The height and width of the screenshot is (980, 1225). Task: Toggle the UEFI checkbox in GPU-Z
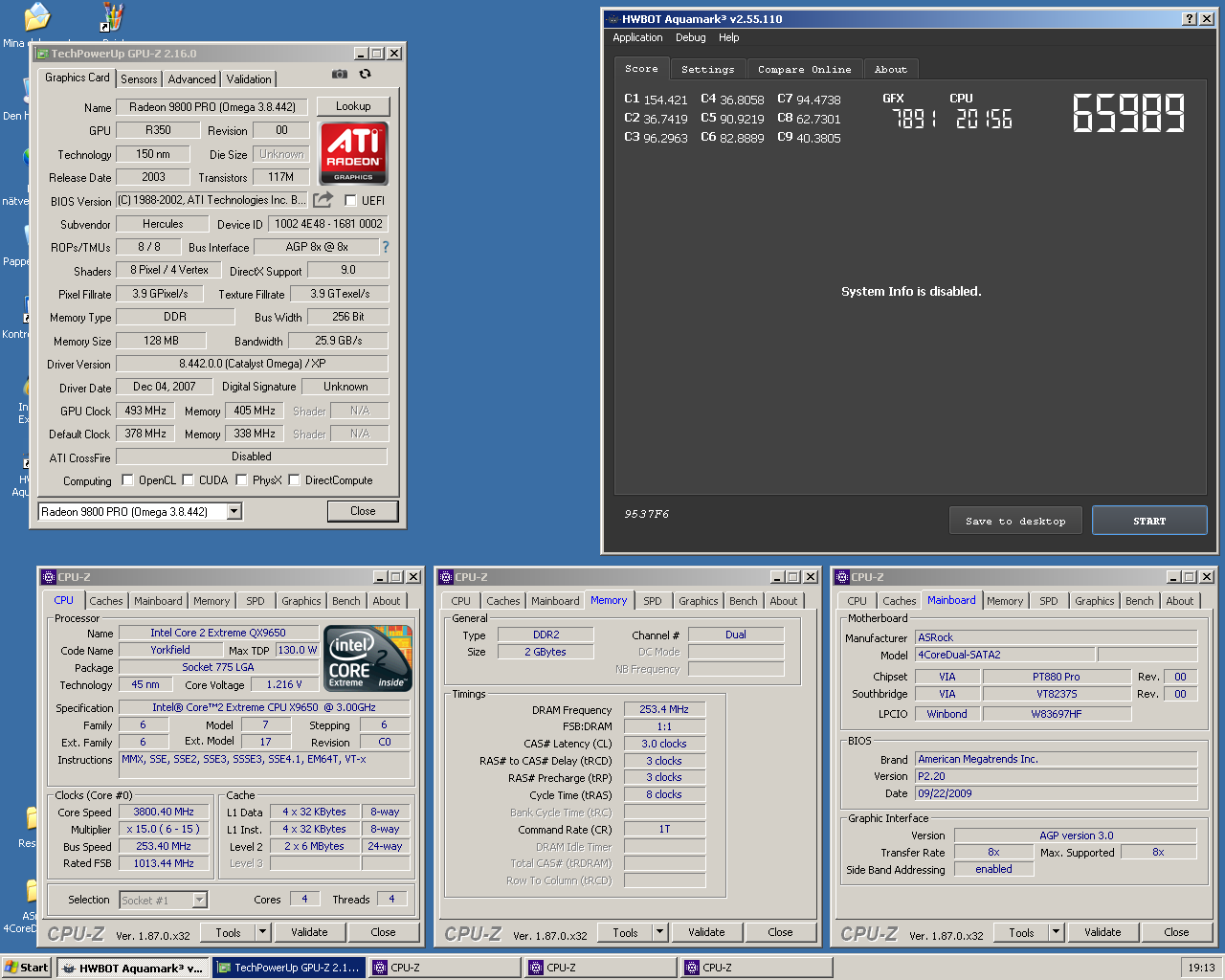[x=350, y=201]
